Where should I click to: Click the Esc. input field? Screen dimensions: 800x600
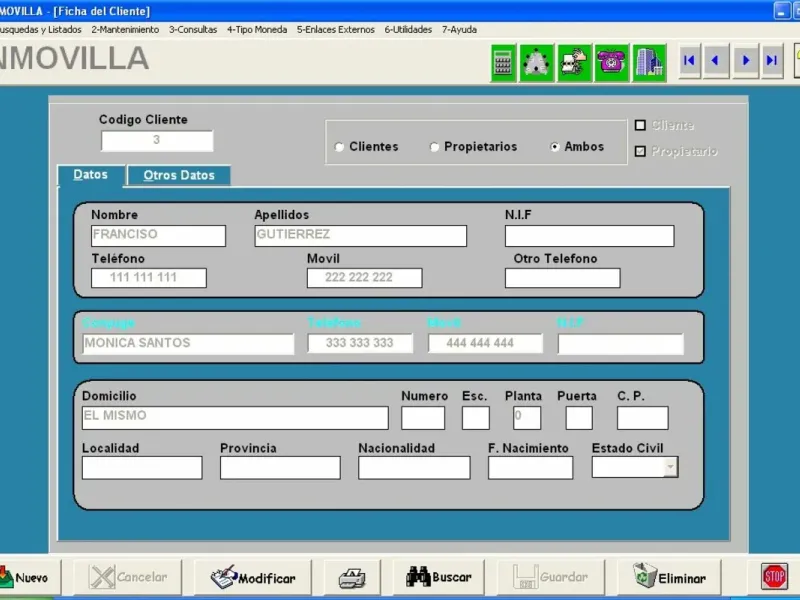pos(476,418)
